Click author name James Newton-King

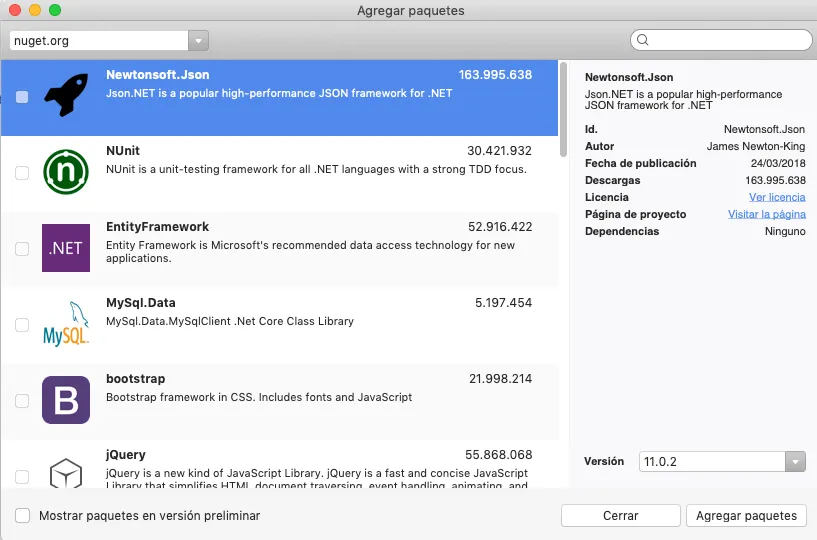click(756, 146)
